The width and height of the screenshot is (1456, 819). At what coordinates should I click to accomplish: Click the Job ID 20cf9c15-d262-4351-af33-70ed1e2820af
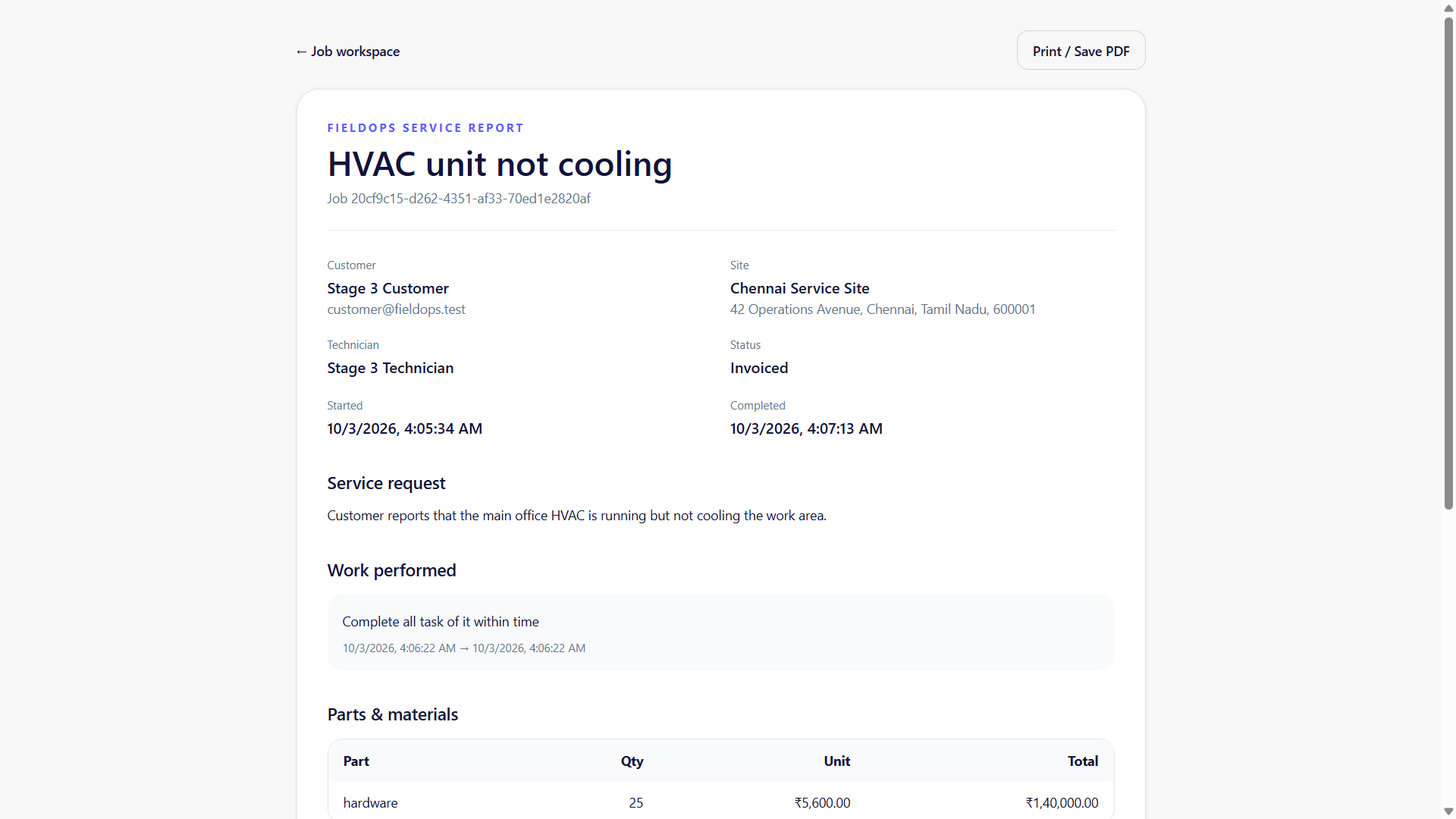click(459, 199)
